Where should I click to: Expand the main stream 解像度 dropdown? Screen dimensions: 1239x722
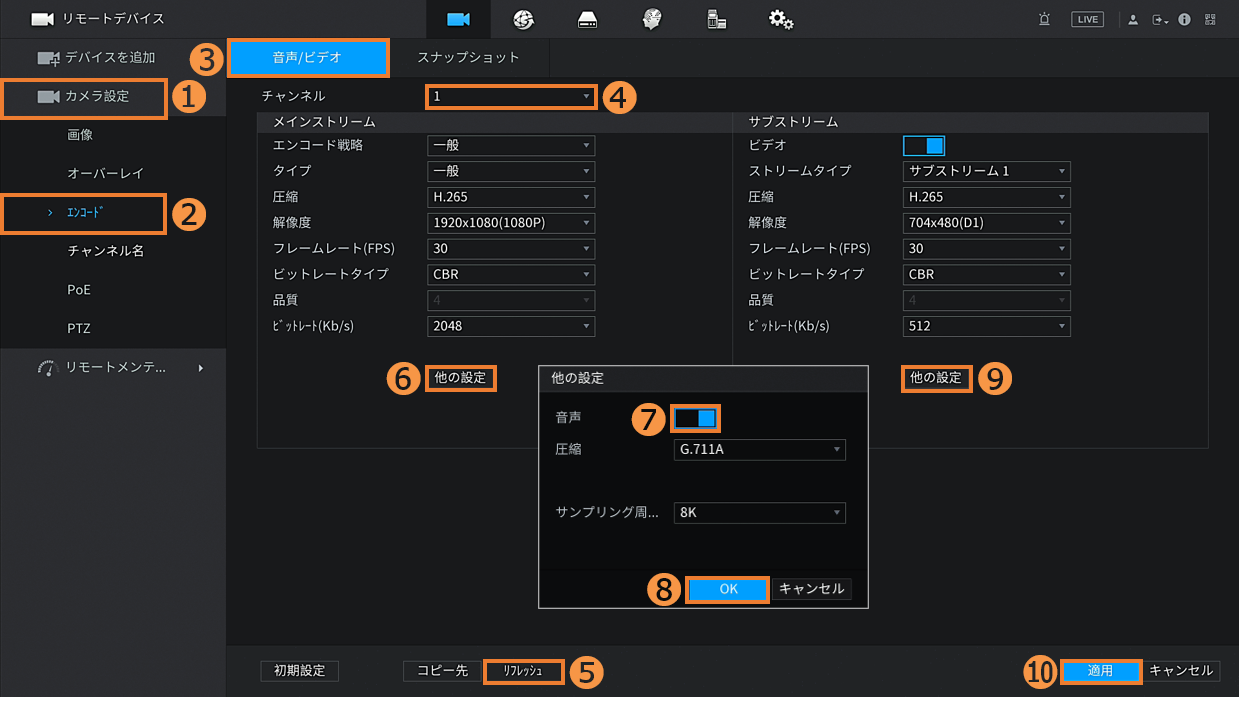511,223
